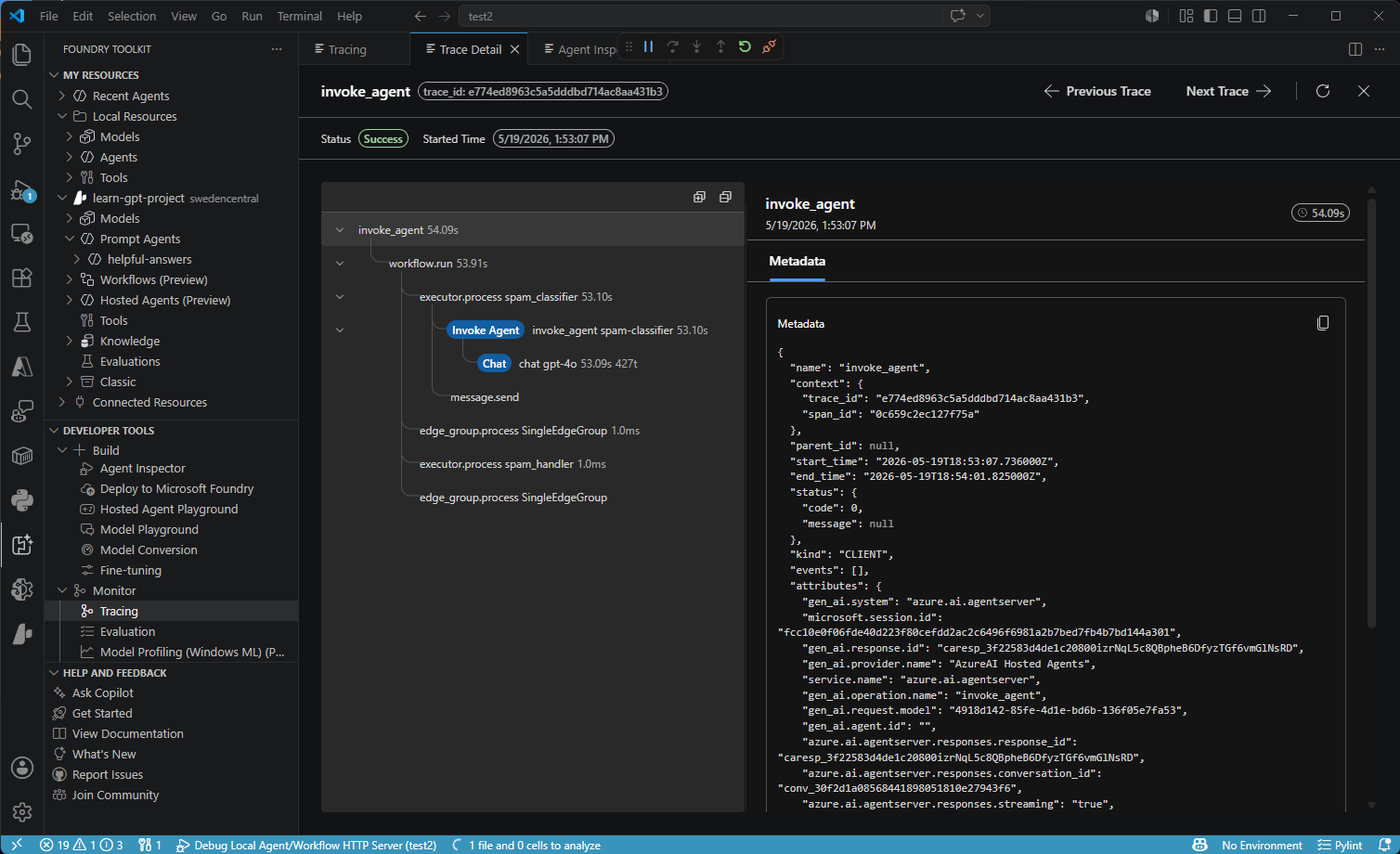Click the Step Over debug icon

click(x=672, y=46)
